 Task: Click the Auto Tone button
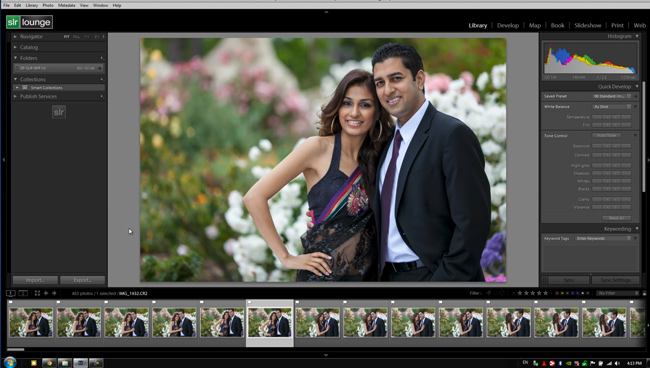coord(606,136)
